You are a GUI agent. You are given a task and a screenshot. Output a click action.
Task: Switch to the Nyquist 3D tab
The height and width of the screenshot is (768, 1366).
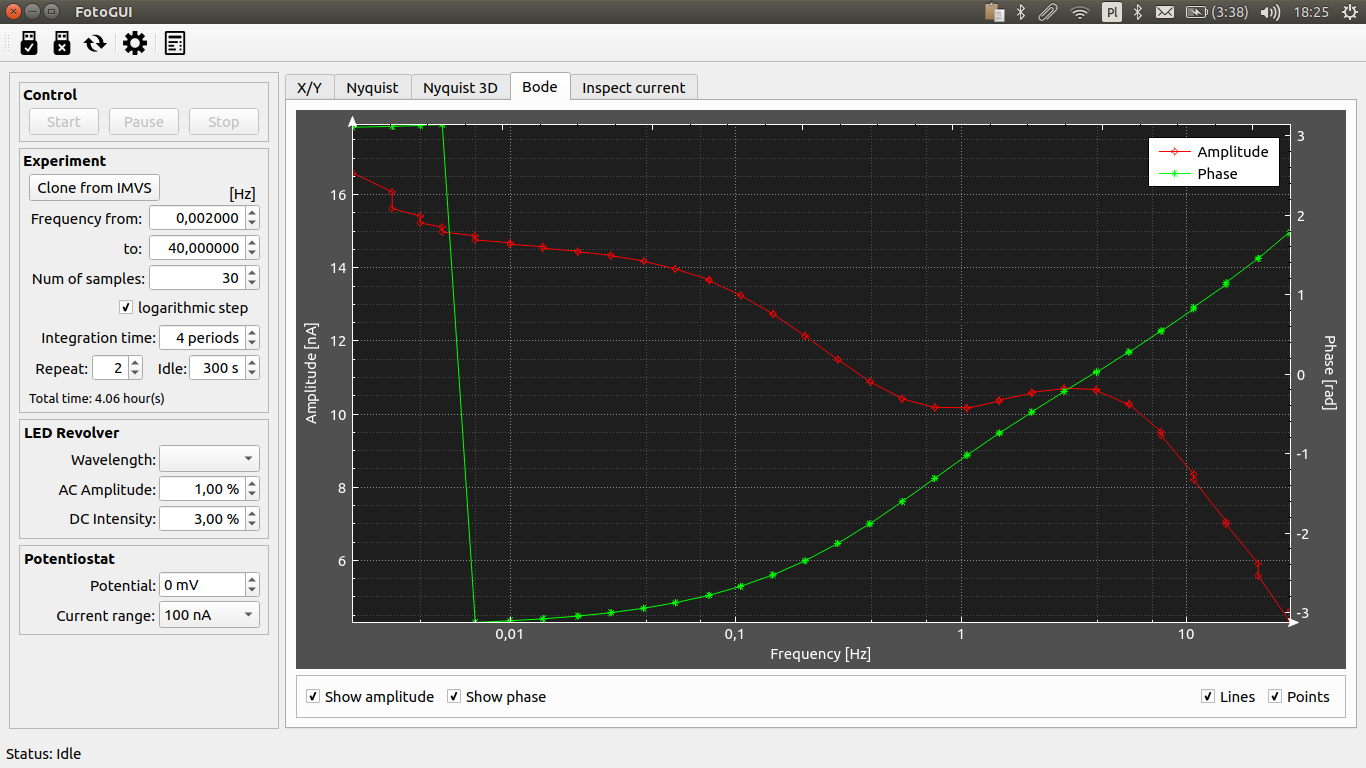click(x=460, y=87)
